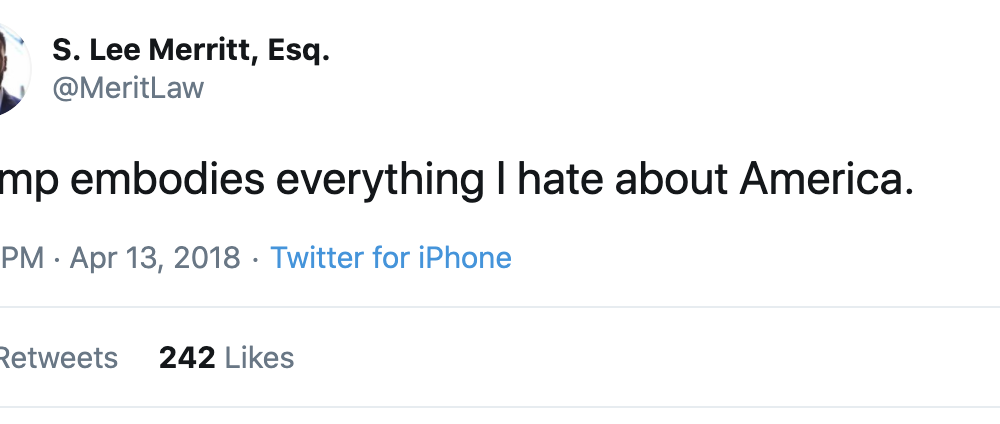
Task: Click the word Likes in stats row
Action: point(259,357)
